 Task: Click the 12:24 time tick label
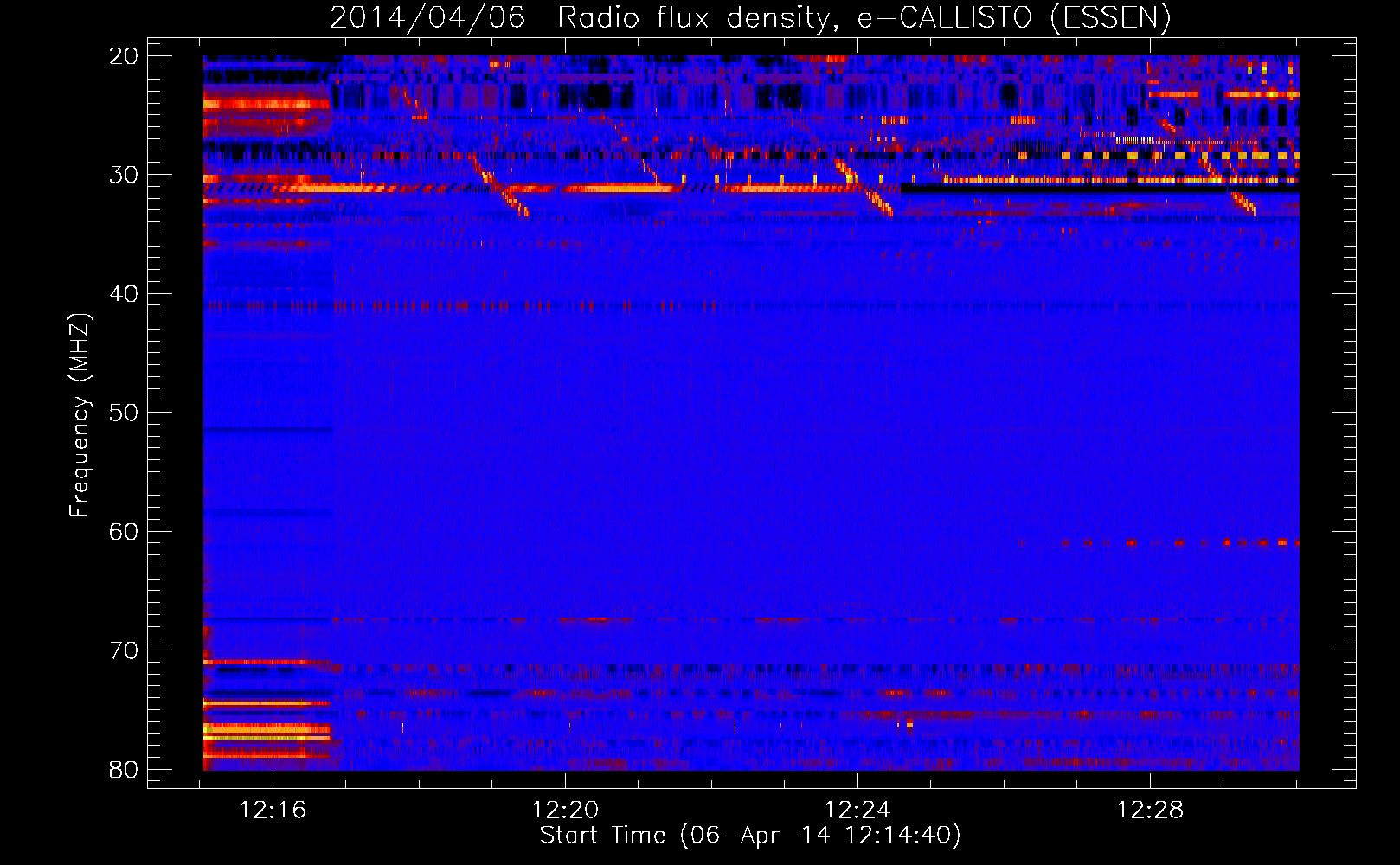857,811
